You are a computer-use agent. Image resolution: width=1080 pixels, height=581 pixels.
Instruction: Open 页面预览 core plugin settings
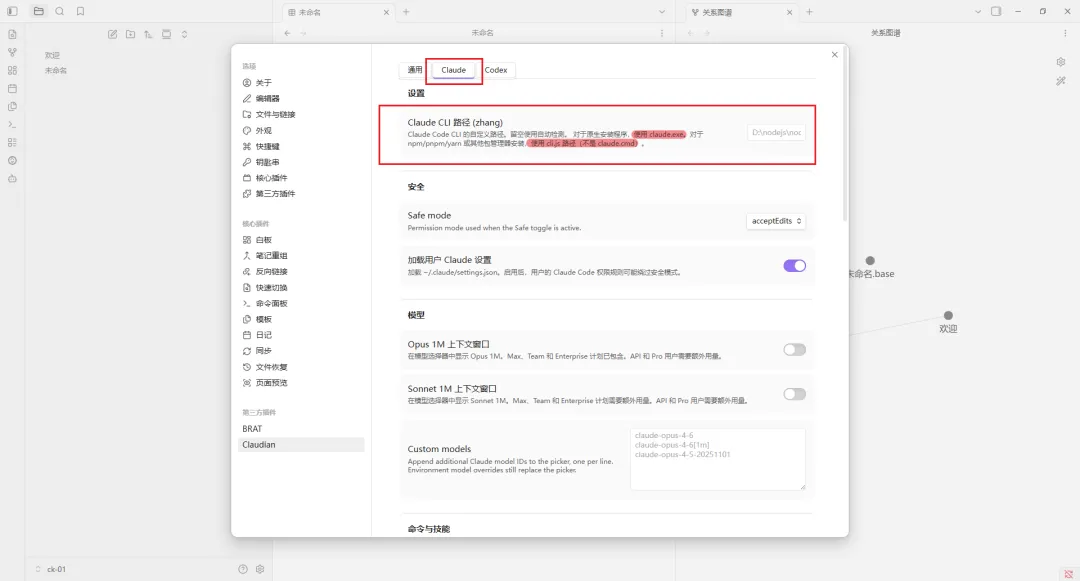(x=300, y=383)
